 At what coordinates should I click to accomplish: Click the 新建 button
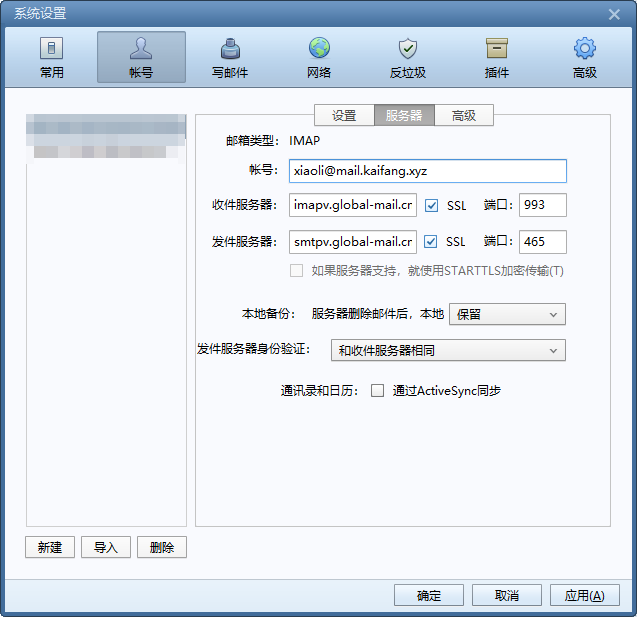[x=50, y=547]
